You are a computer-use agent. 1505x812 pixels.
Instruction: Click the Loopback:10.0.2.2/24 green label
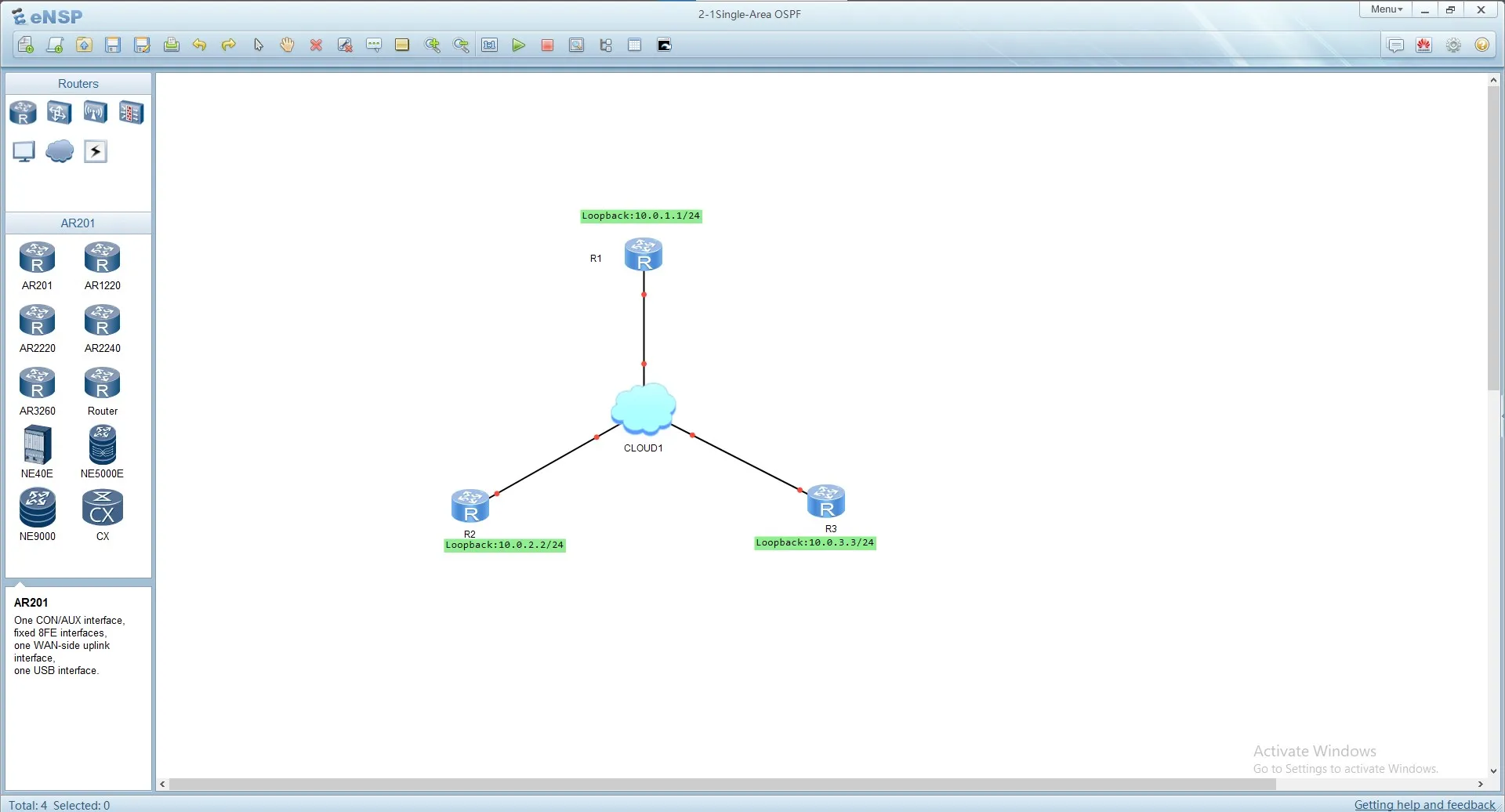pos(505,546)
